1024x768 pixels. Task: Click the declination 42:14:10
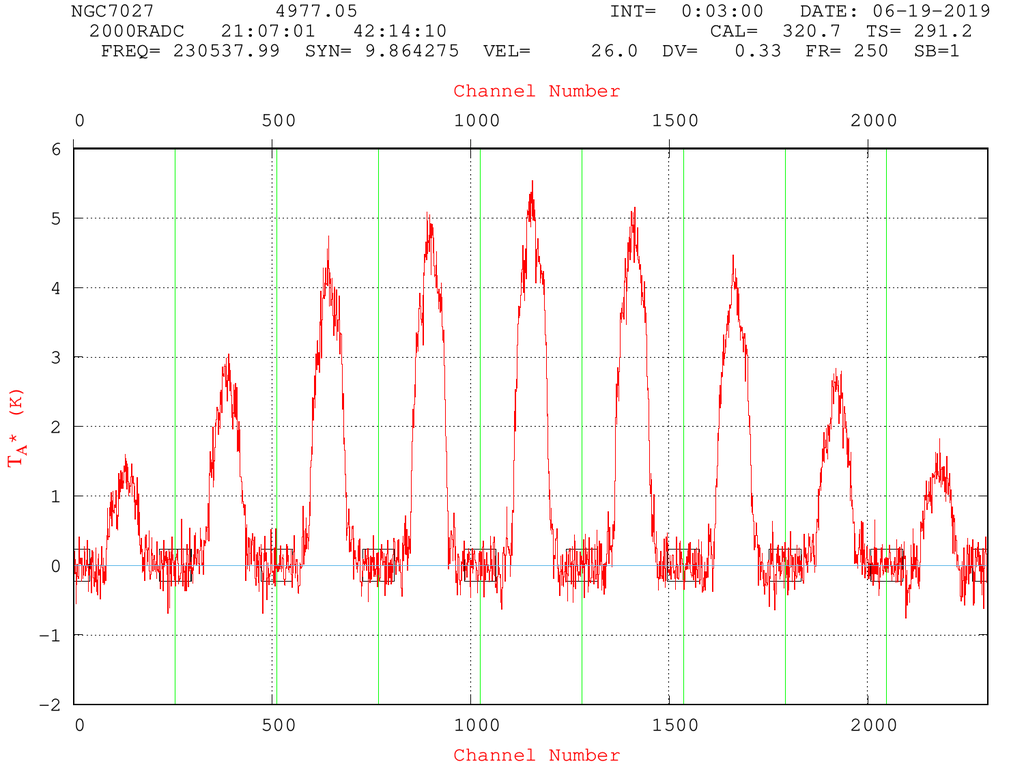400,31
